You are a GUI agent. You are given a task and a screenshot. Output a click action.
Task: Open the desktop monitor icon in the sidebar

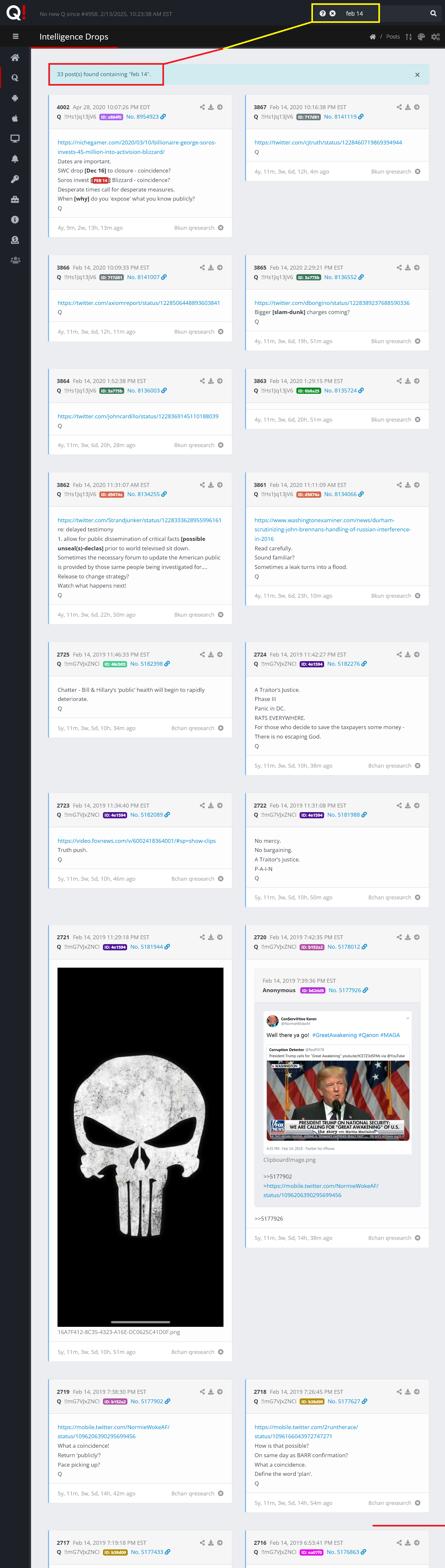pyautogui.click(x=15, y=138)
